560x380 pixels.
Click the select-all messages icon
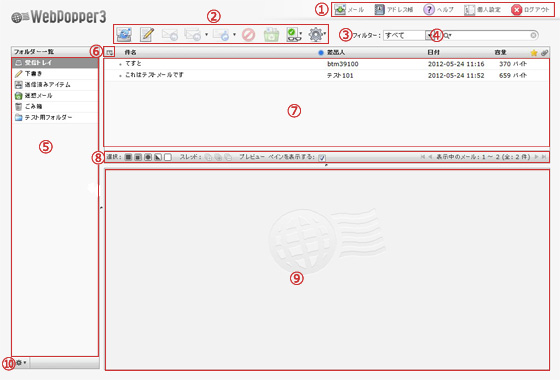[128, 157]
